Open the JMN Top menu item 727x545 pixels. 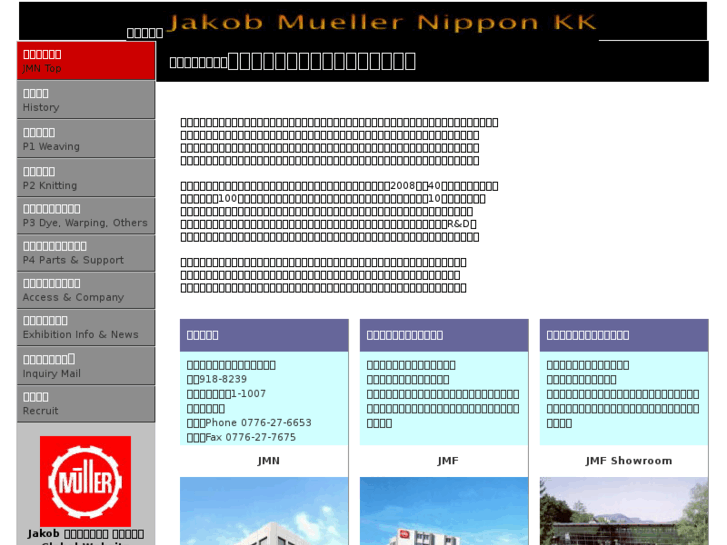tap(86, 61)
